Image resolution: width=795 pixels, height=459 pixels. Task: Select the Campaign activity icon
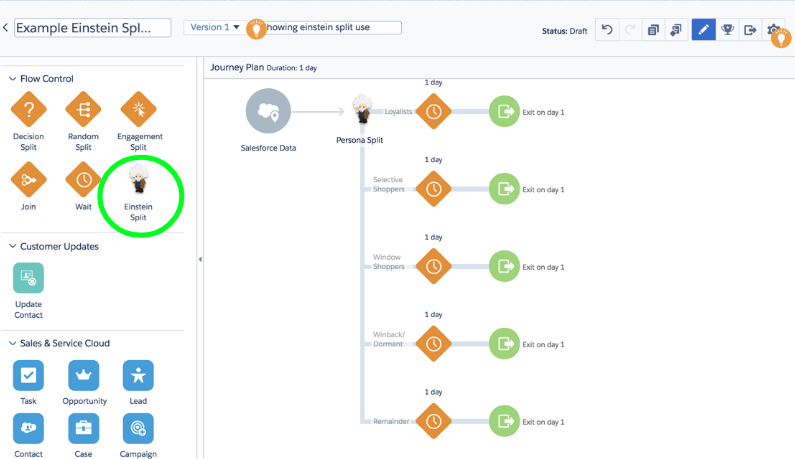point(138,429)
